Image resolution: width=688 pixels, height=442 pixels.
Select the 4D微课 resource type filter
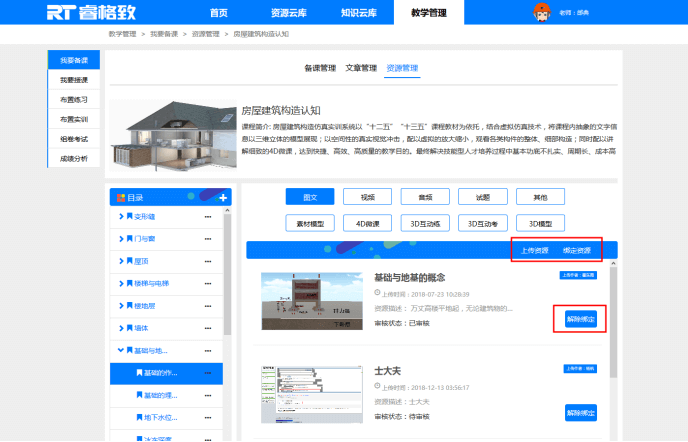[367, 223]
